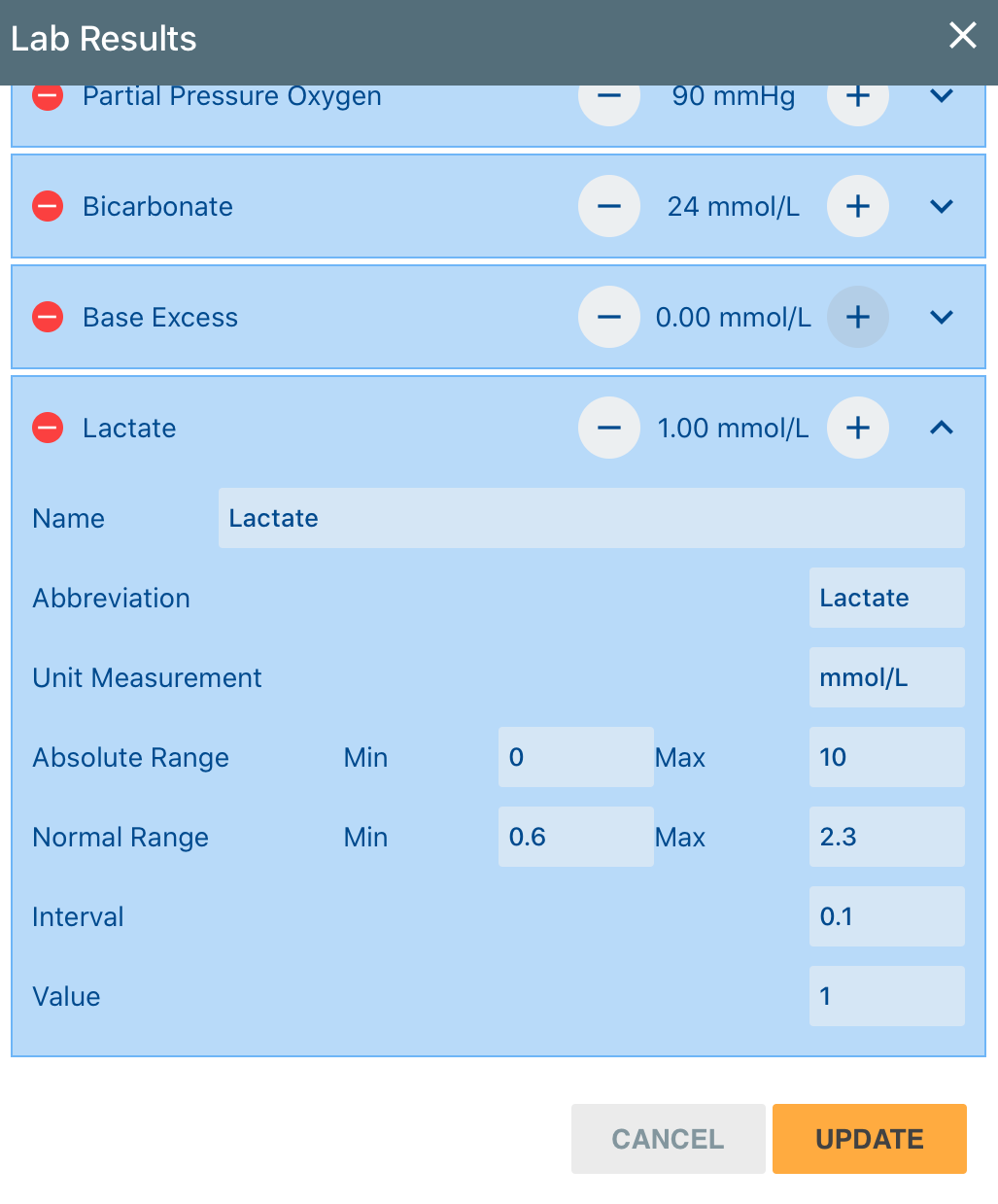The height and width of the screenshot is (1204, 998).
Task: Remove the Partial Pressure Oxygen lab result
Action: point(47,96)
